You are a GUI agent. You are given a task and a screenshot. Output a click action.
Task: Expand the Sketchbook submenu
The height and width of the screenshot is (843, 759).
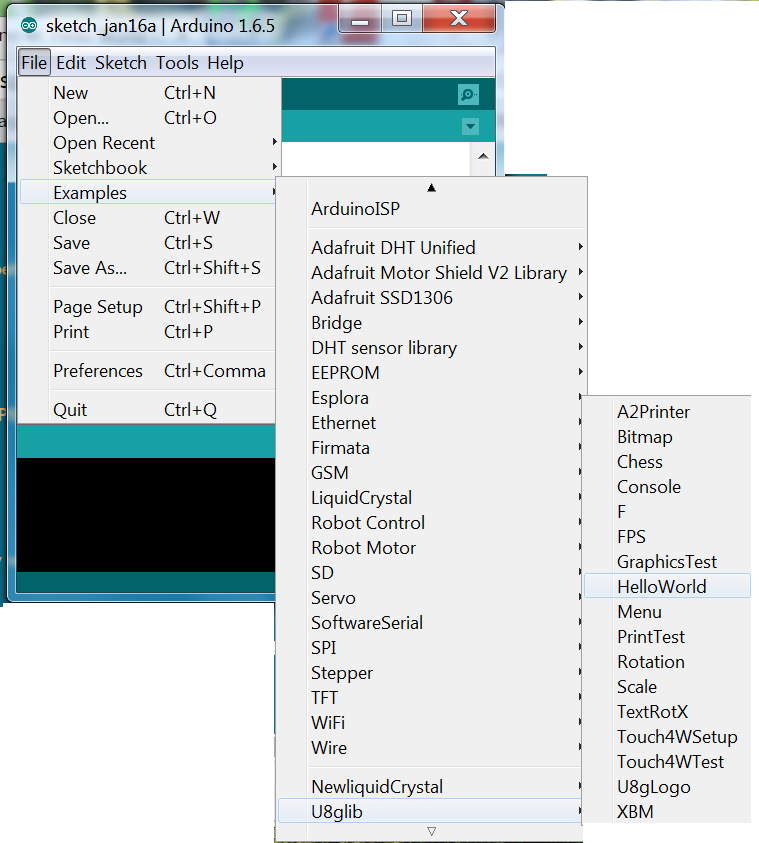pyautogui.click(x=149, y=168)
